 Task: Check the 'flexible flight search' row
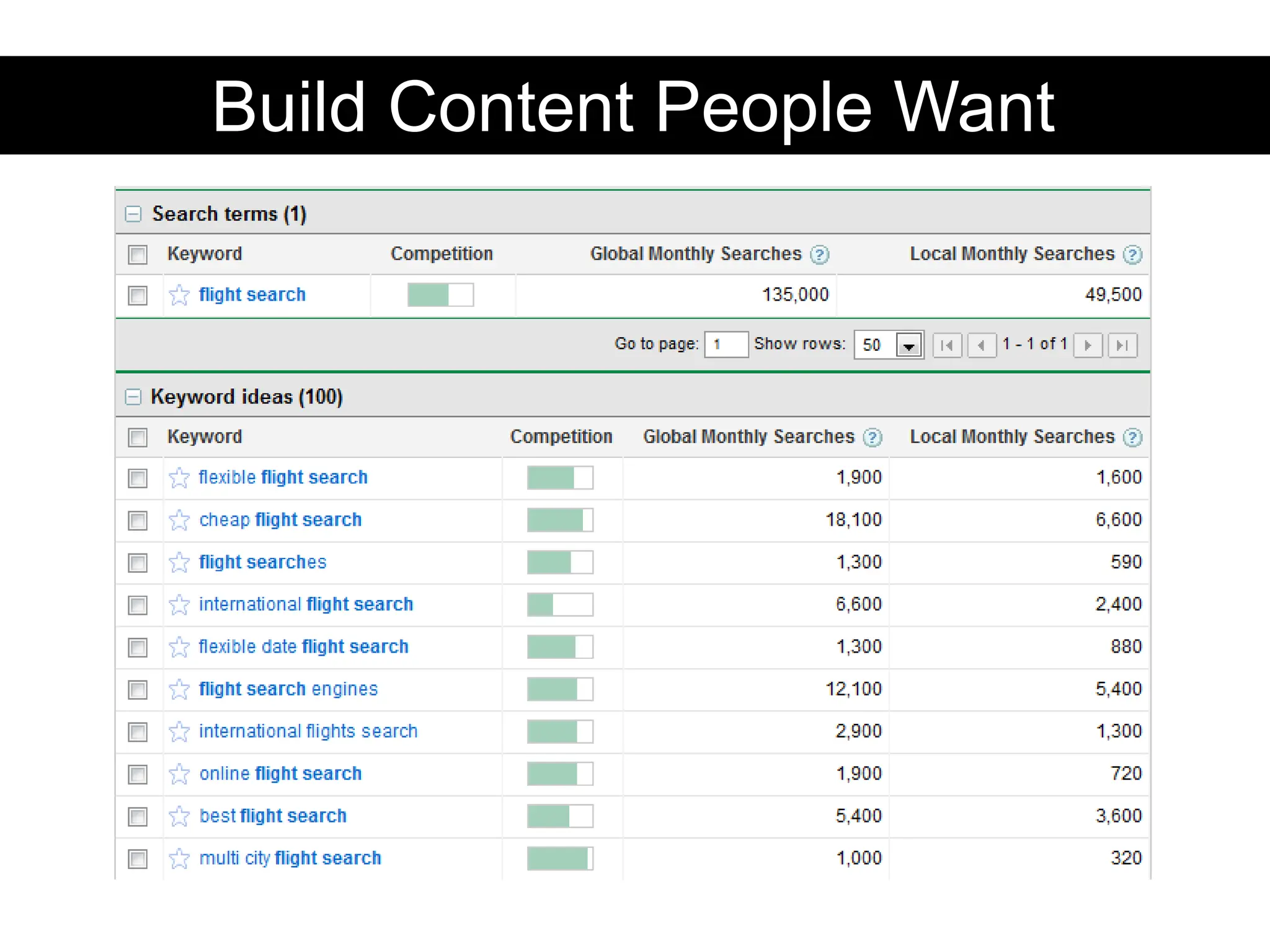click(138, 478)
